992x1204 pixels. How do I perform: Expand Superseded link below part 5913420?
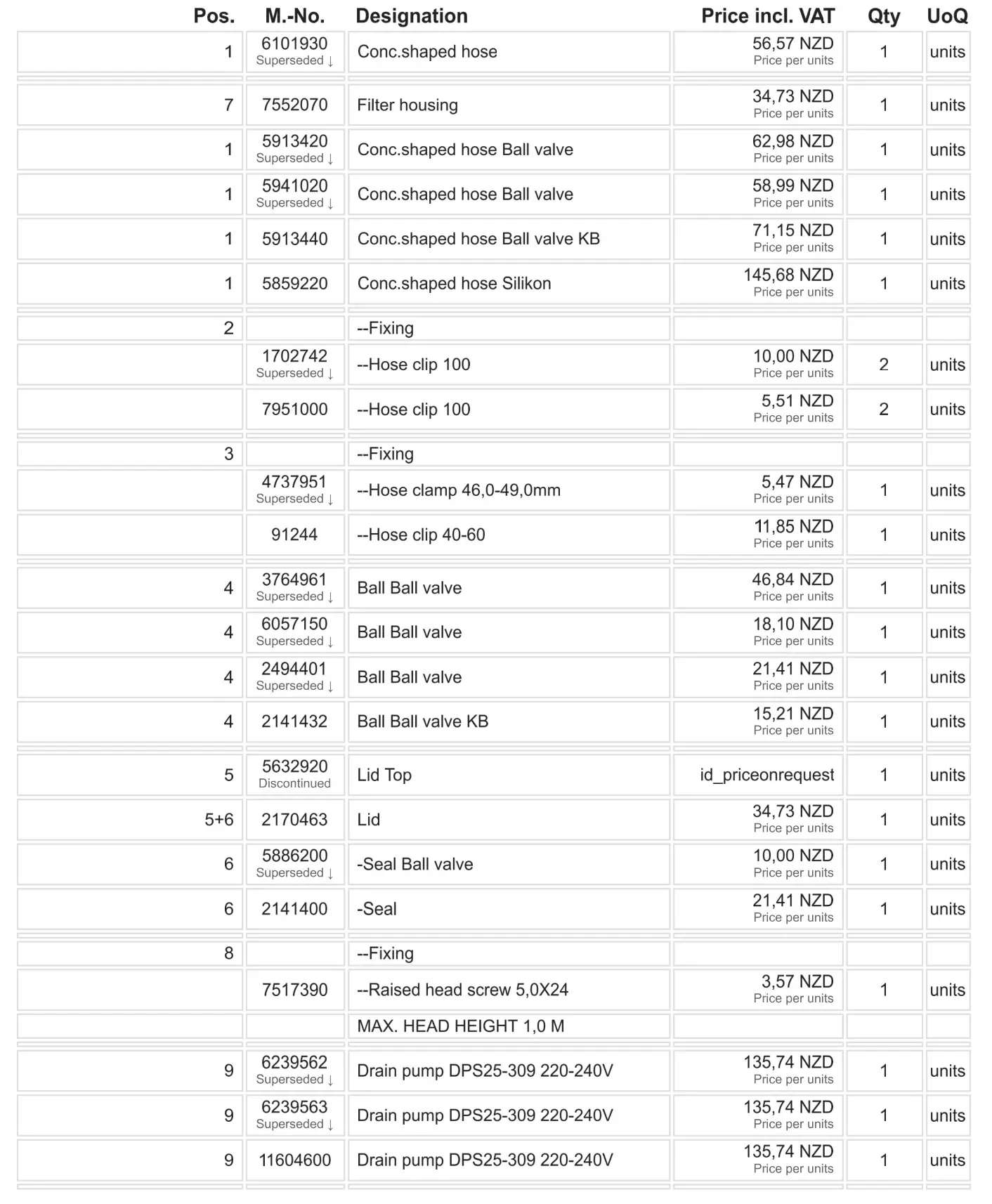tap(294, 159)
